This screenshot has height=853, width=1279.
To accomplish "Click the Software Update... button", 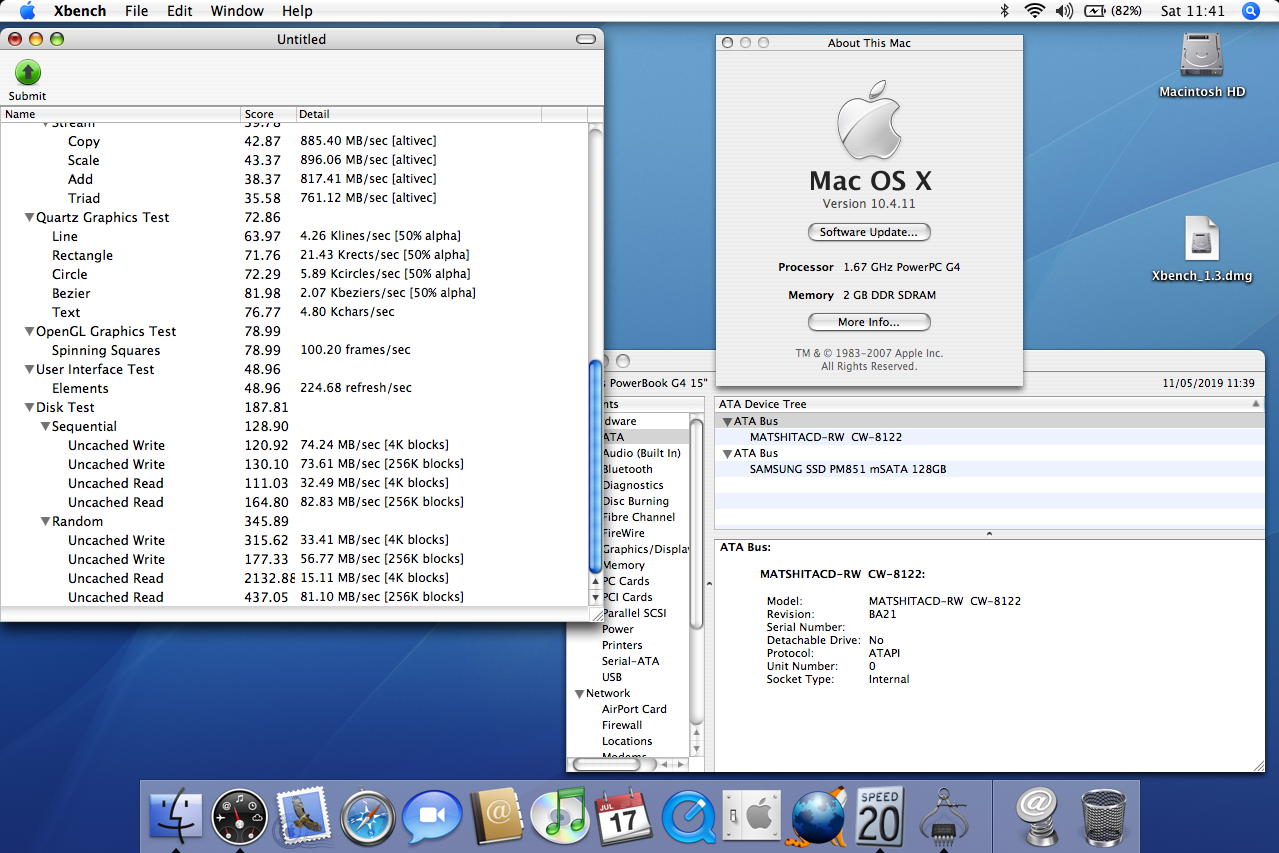I will pos(868,232).
